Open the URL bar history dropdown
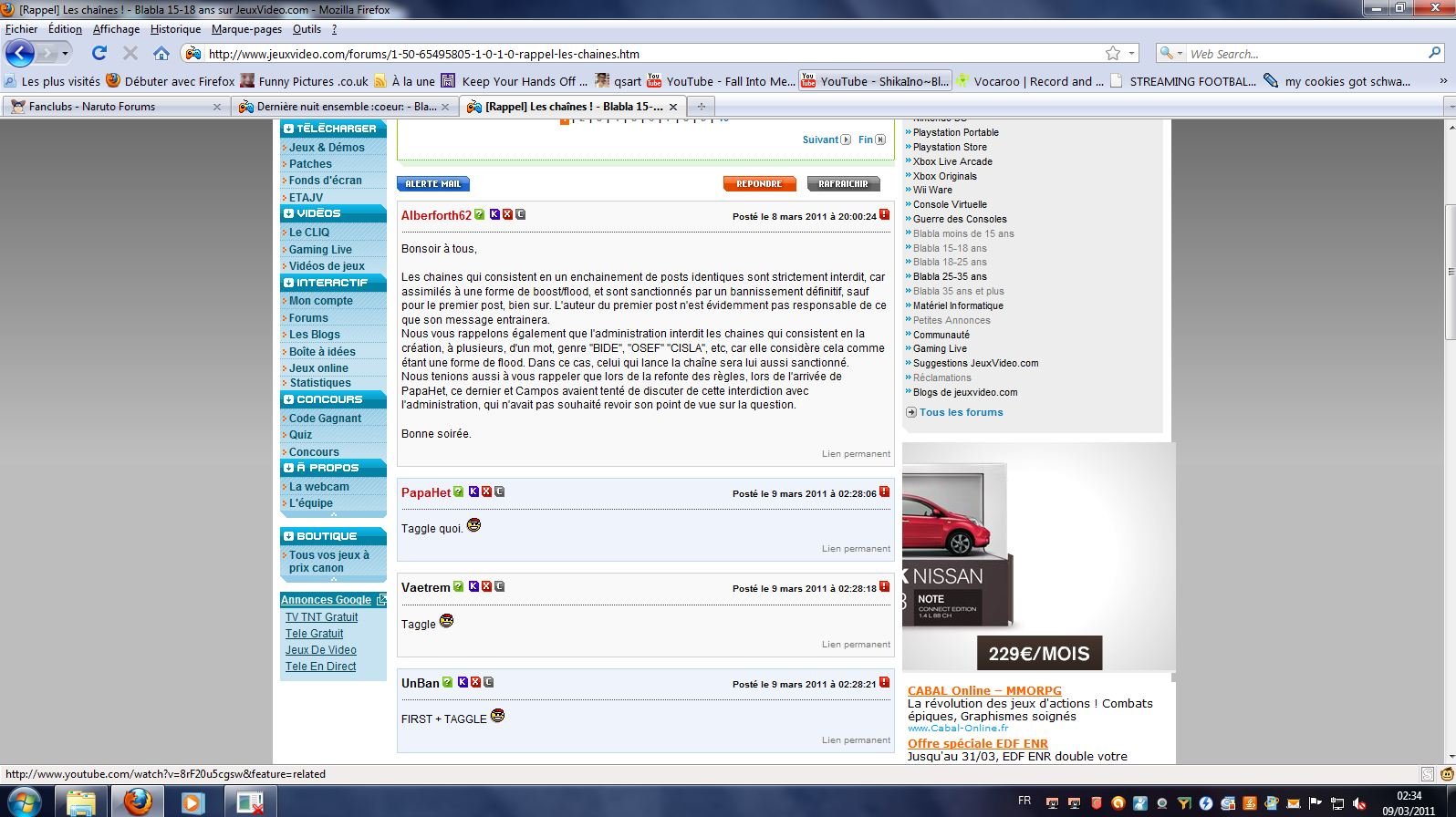The height and width of the screenshot is (817, 1456). 1132,54
